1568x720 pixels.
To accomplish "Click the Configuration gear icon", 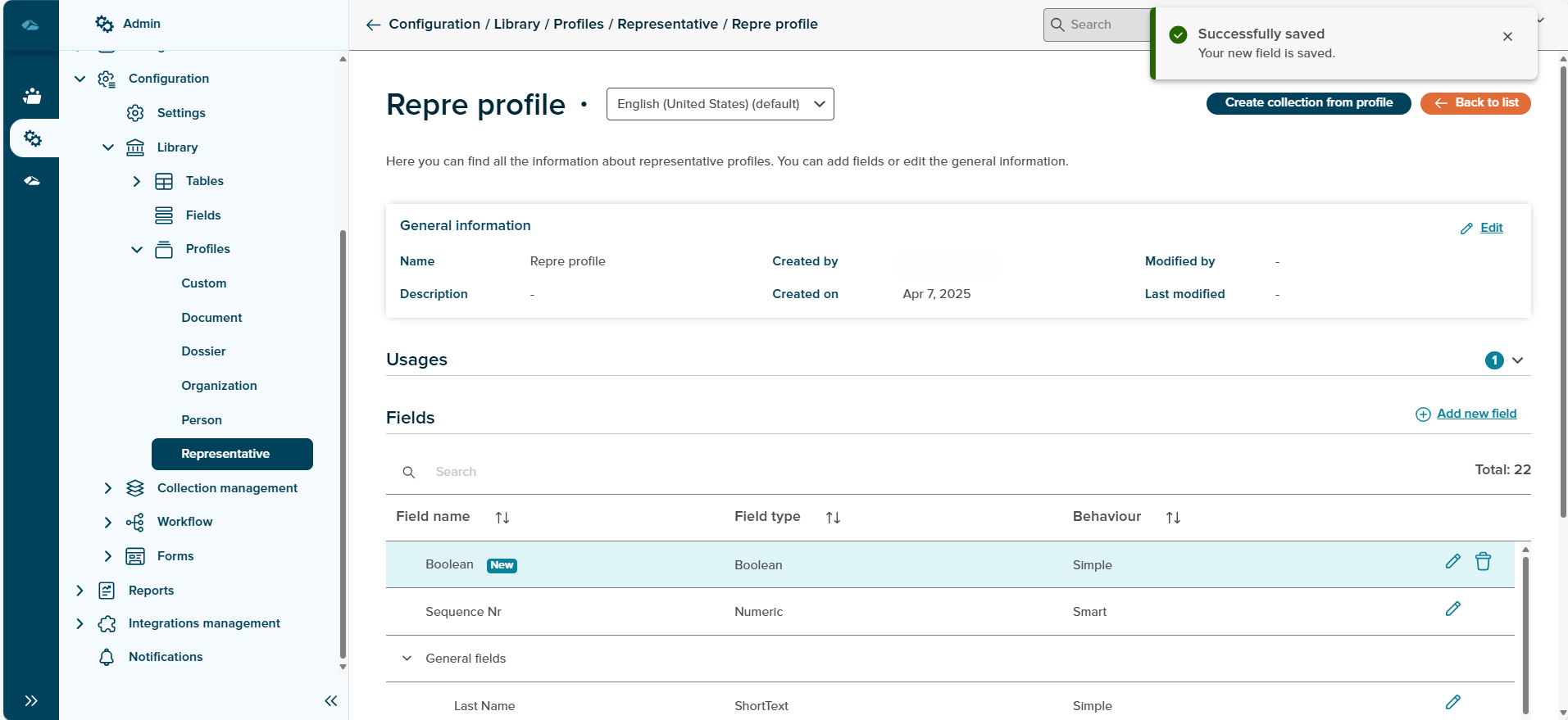I will coord(107,79).
